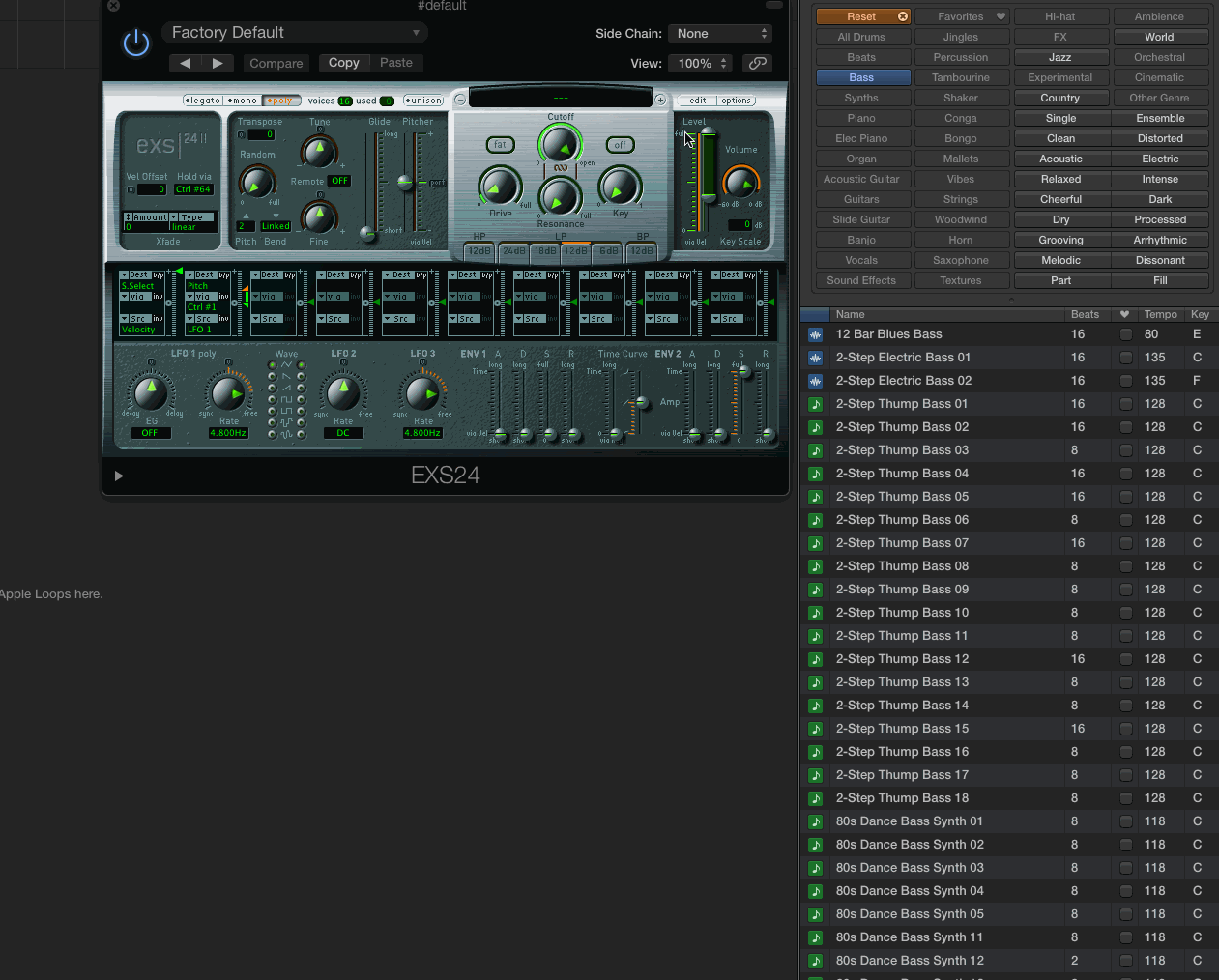Toggle unison mode

point(423,101)
